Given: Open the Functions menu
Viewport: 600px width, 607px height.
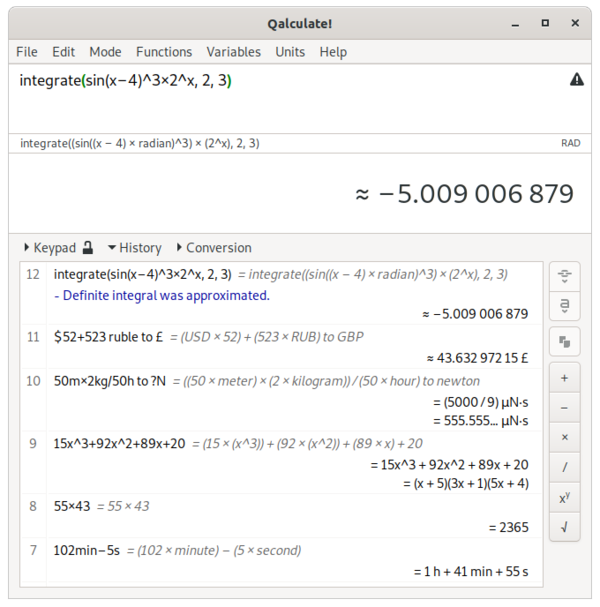Looking at the screenshot, I should 164,52.
